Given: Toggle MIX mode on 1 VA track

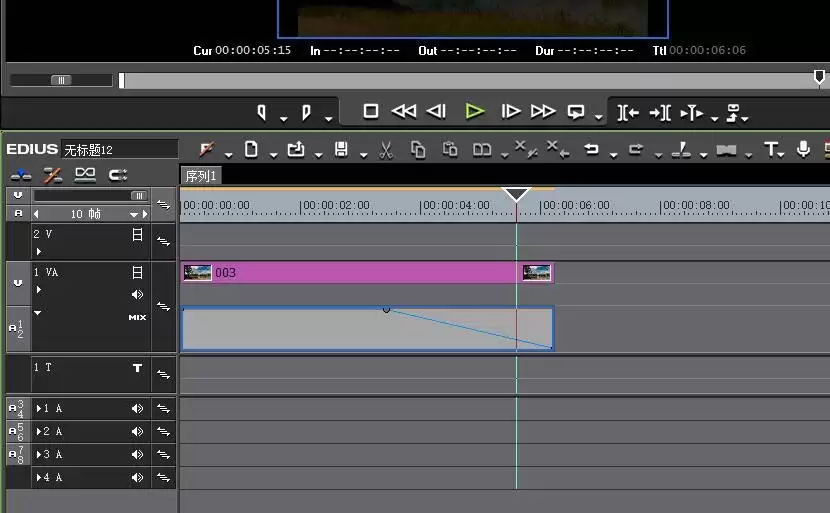Looking at the screenshot, I should pos(137,317).
